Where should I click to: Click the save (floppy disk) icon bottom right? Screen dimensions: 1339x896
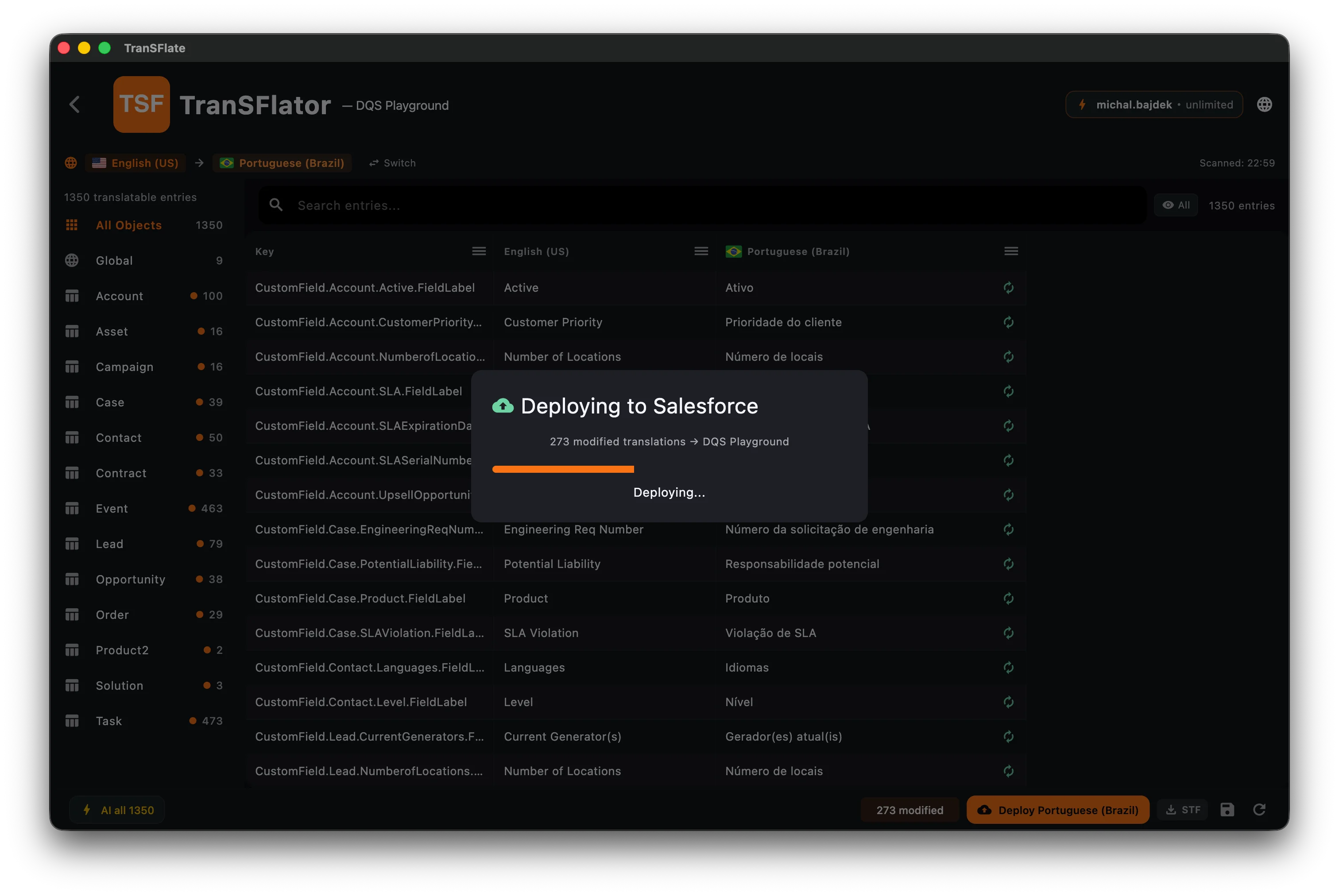[1227, 810]
